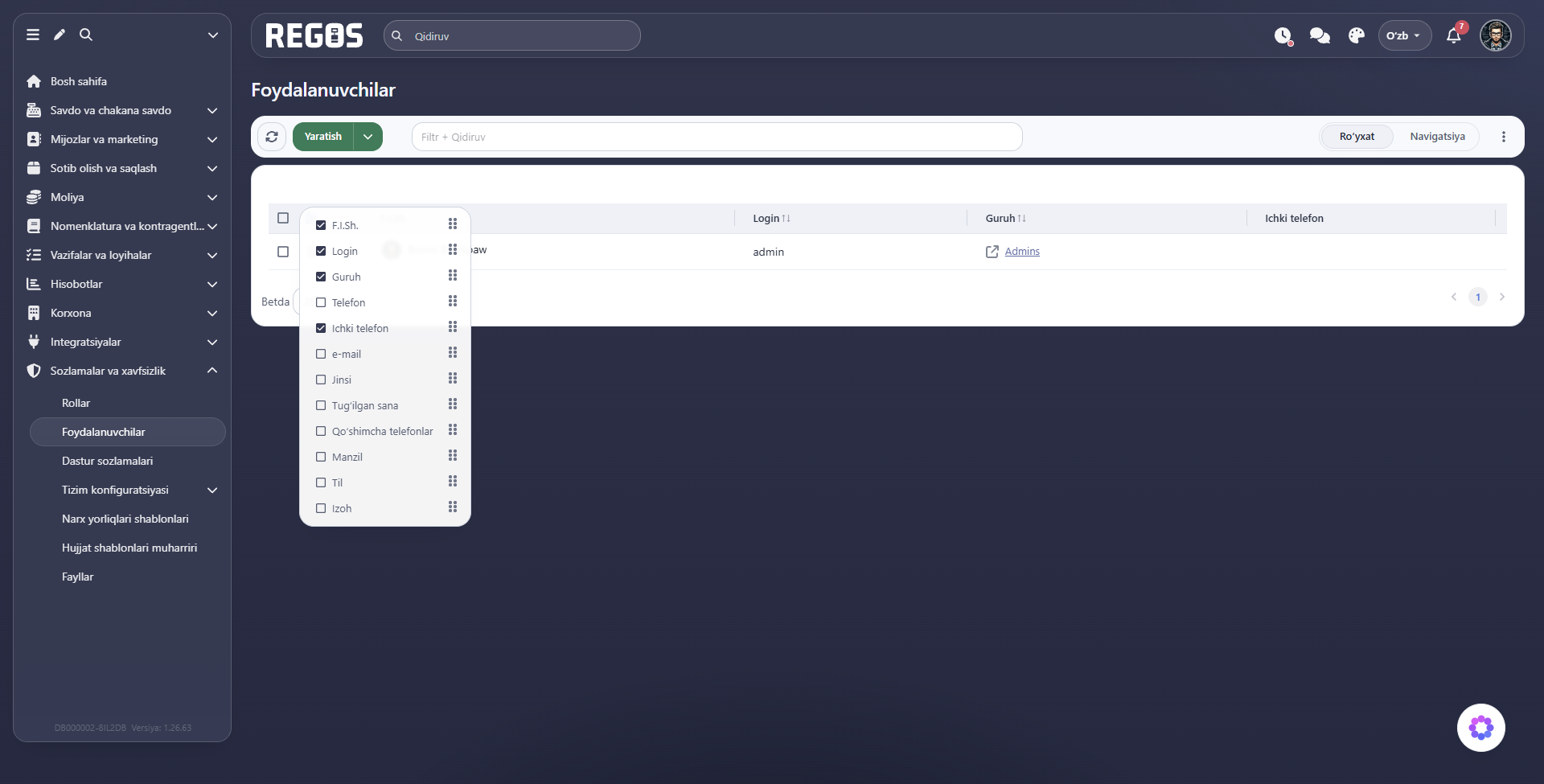Click the Filtr + Qidiruv input field
Image resolution: width=1544 pixels, height=784 pixels.
click(717, 137)
